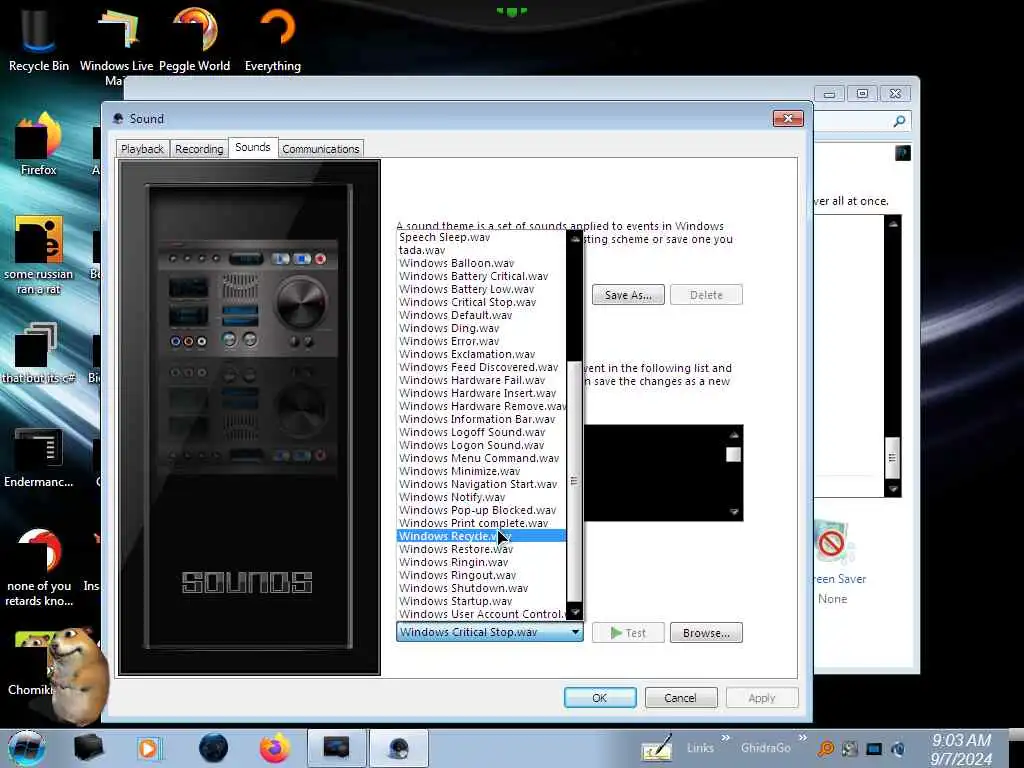This screenshot has height=768, width=1024.
Task: Click the sound list scrollbar down arrow
Action: (575, 612)
